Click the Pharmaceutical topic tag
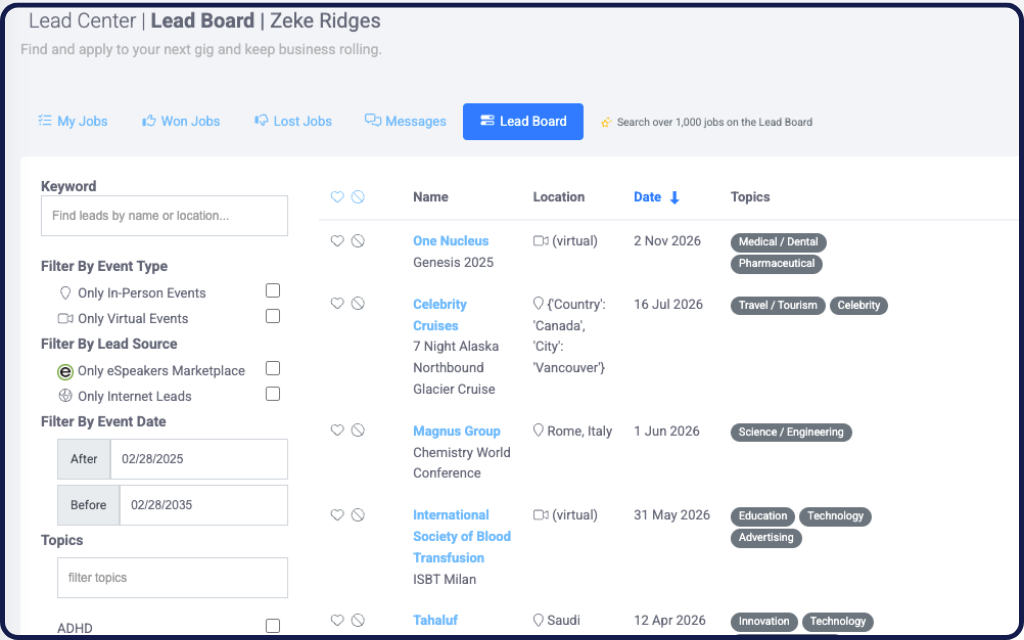The width and height of the screenshot is (1024, 640). coord(776,264)
